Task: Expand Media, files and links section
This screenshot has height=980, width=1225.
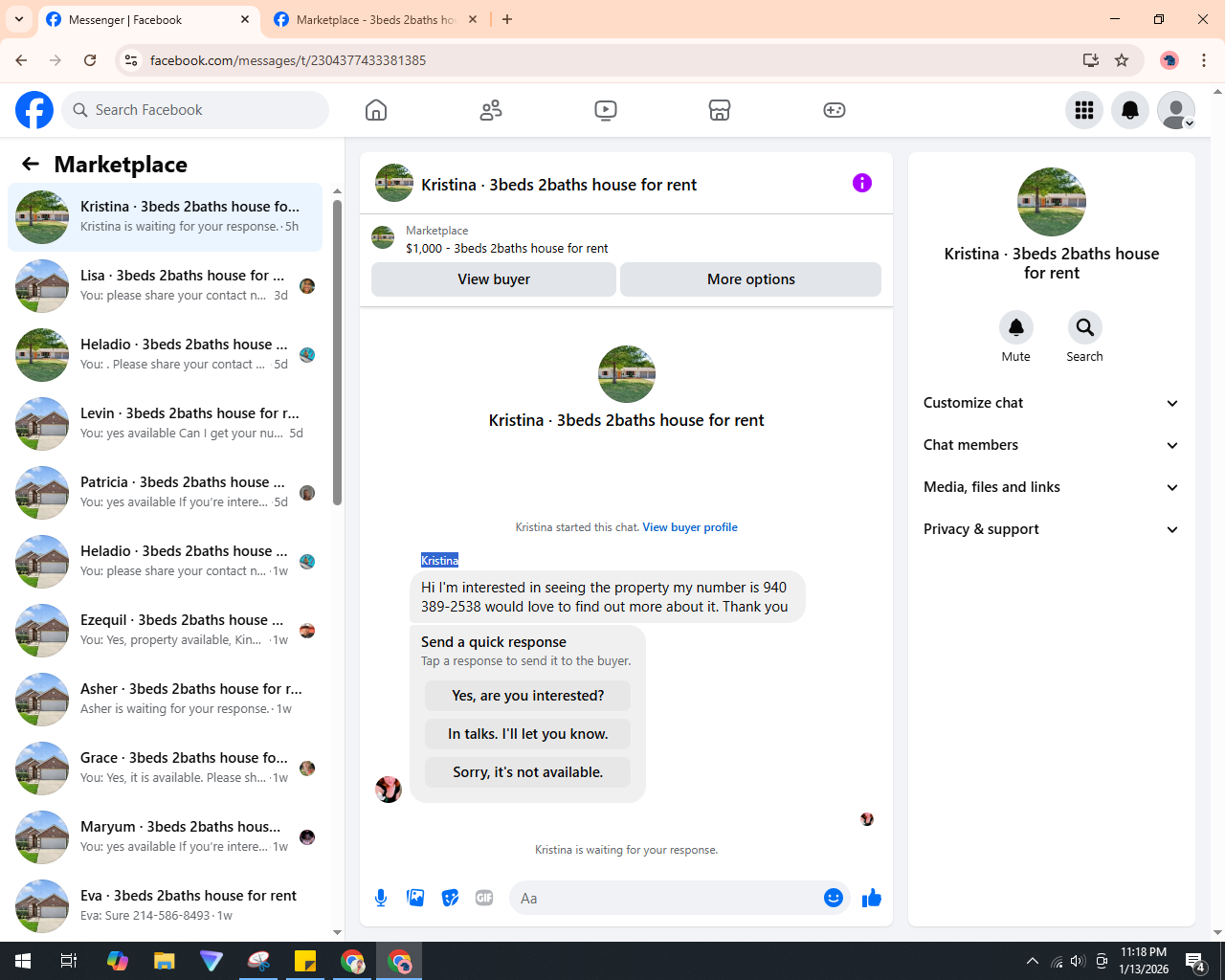Action: [x=1051, y=487]
